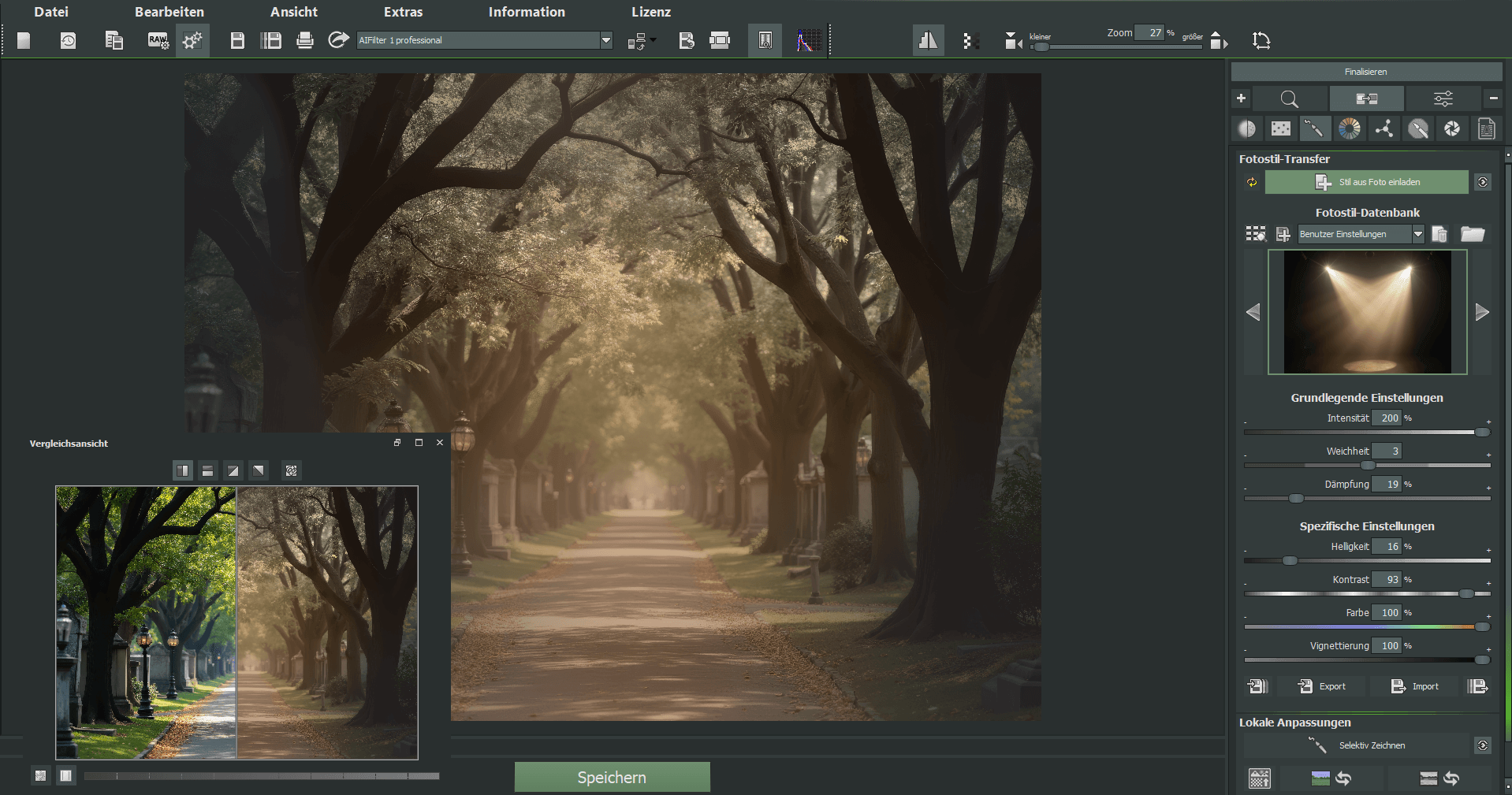This screenshot has height=795, width=1512.
Task: Open the Extras menu
Action: tap(404, 12)
